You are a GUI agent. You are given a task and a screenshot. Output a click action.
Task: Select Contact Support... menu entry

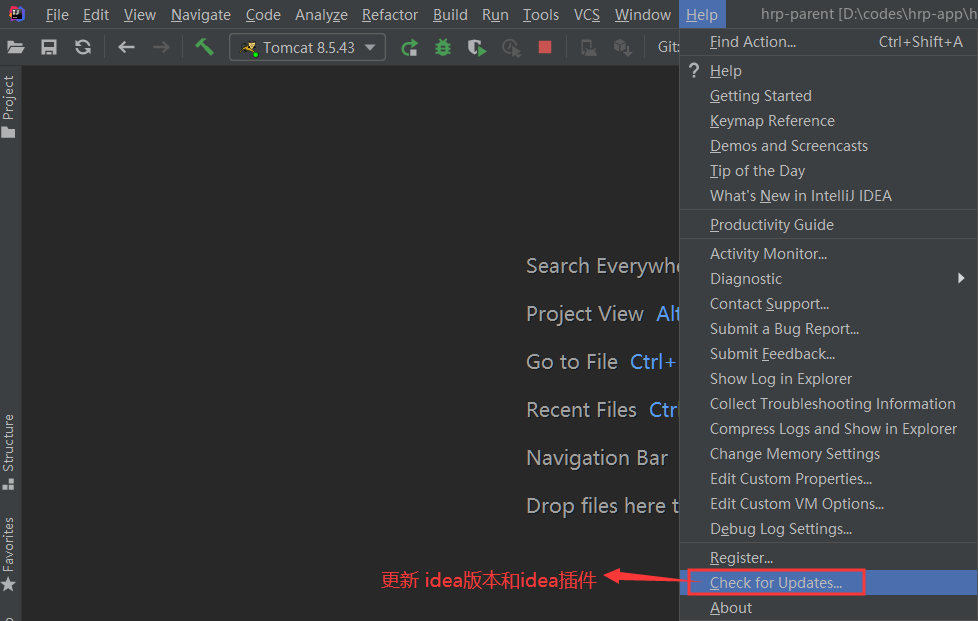tap(828, 303)
